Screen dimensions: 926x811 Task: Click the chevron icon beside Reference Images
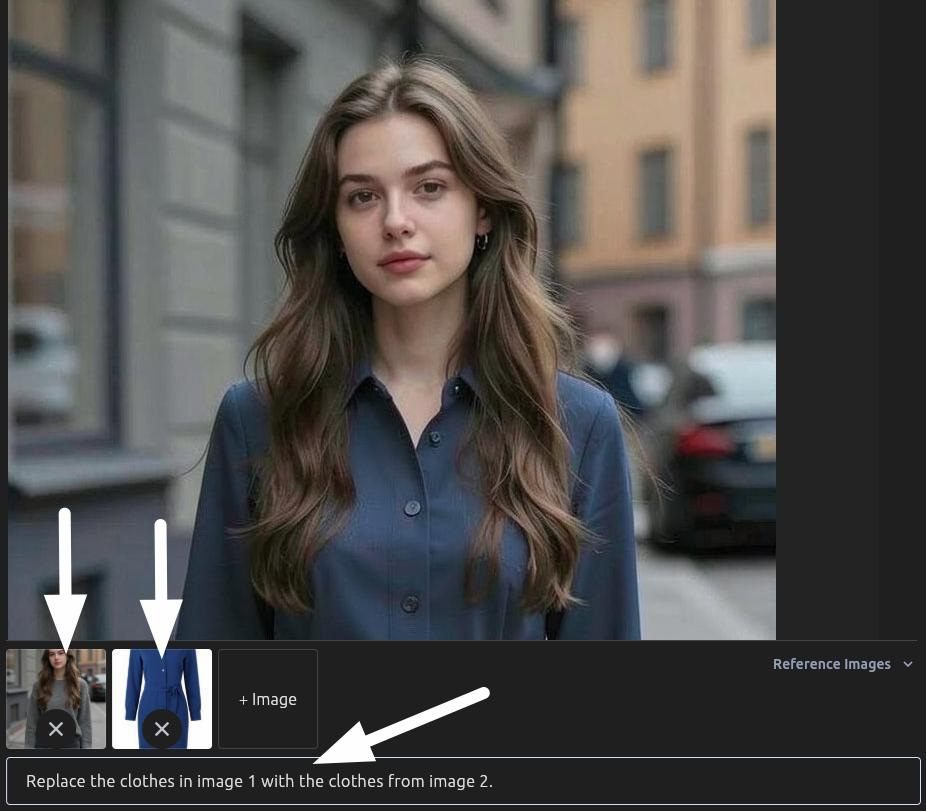(908, 664)
